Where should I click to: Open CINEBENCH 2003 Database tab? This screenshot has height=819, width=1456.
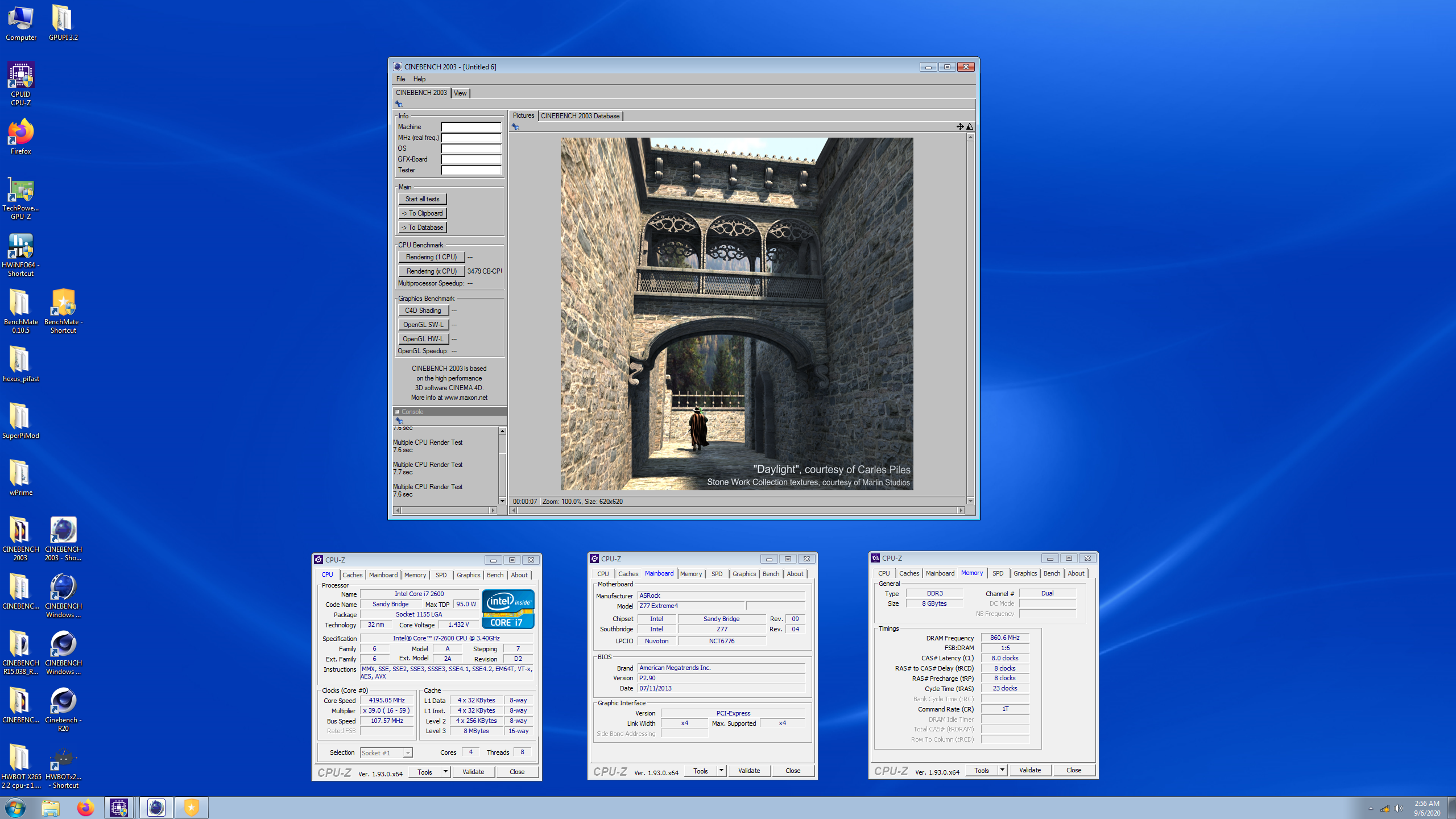pos(580,116)
